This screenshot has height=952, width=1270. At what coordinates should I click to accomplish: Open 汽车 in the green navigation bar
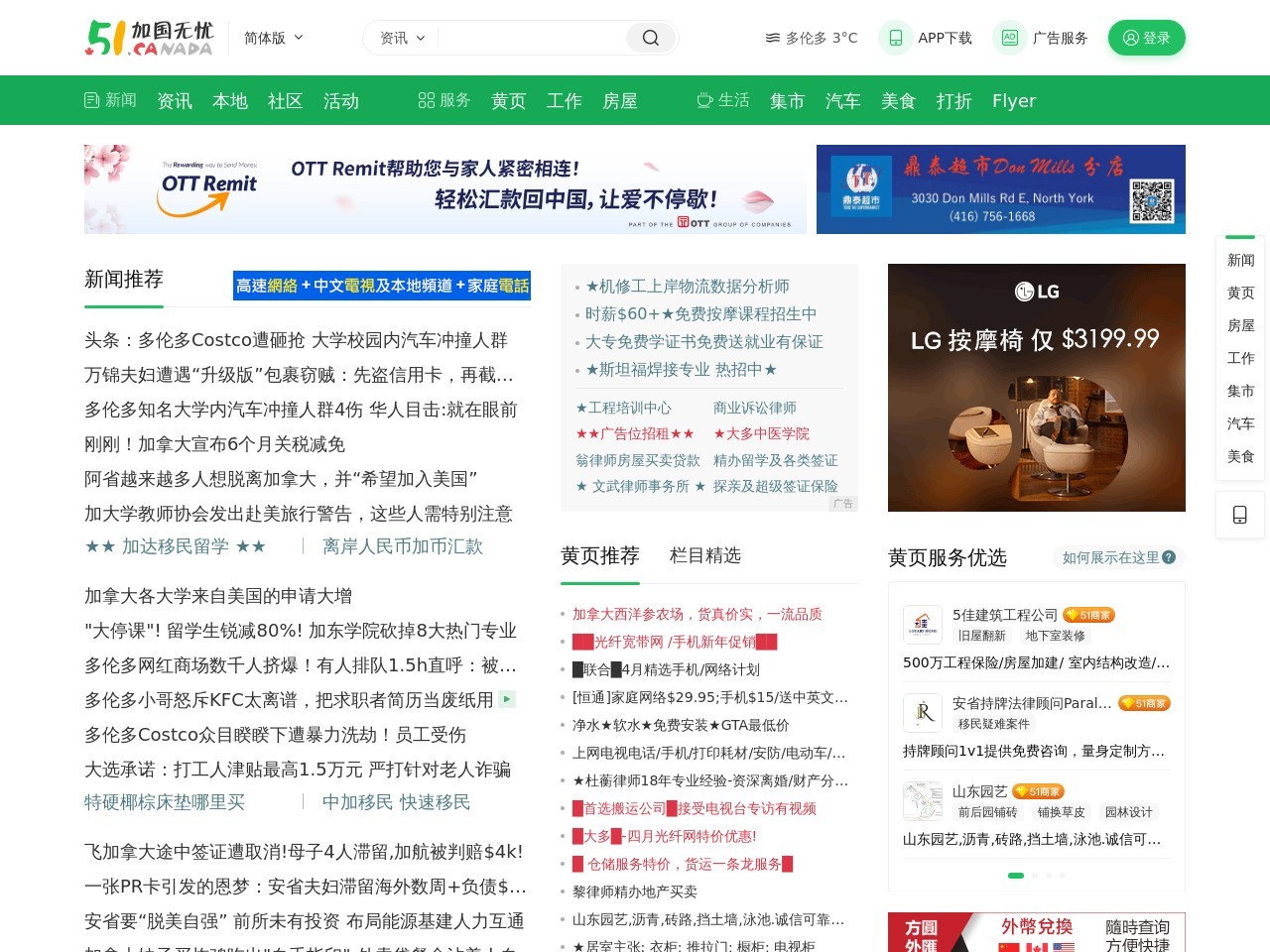843,101
